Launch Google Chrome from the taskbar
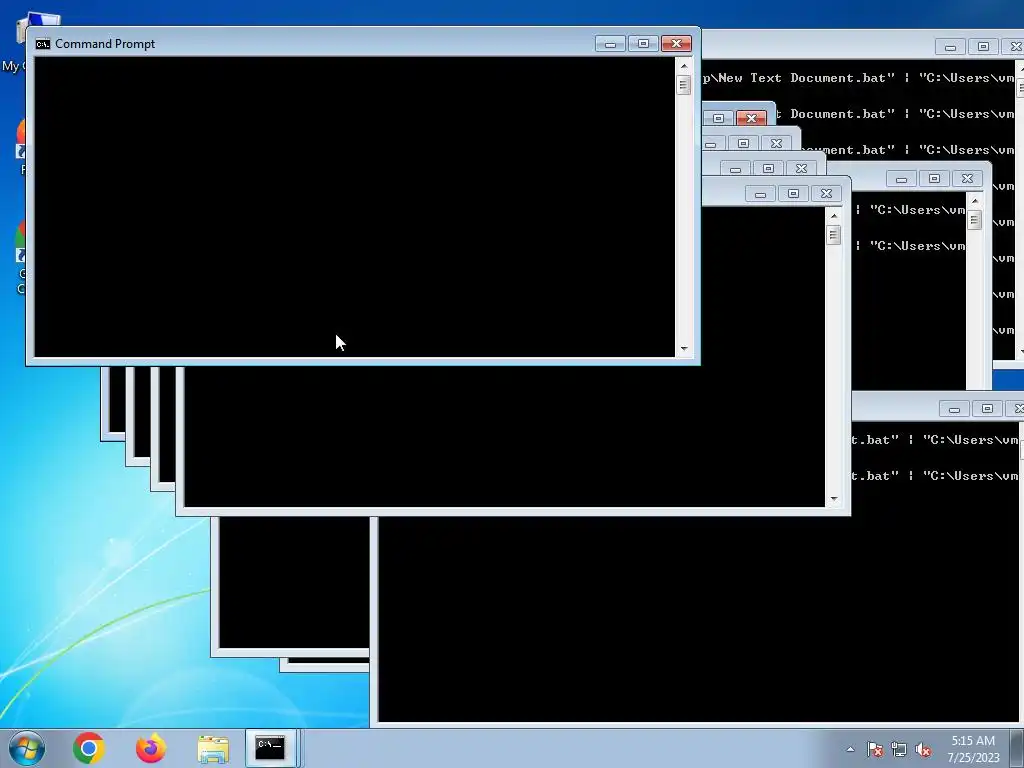The width and height of the screenshot is (1024, 768). 89,748
